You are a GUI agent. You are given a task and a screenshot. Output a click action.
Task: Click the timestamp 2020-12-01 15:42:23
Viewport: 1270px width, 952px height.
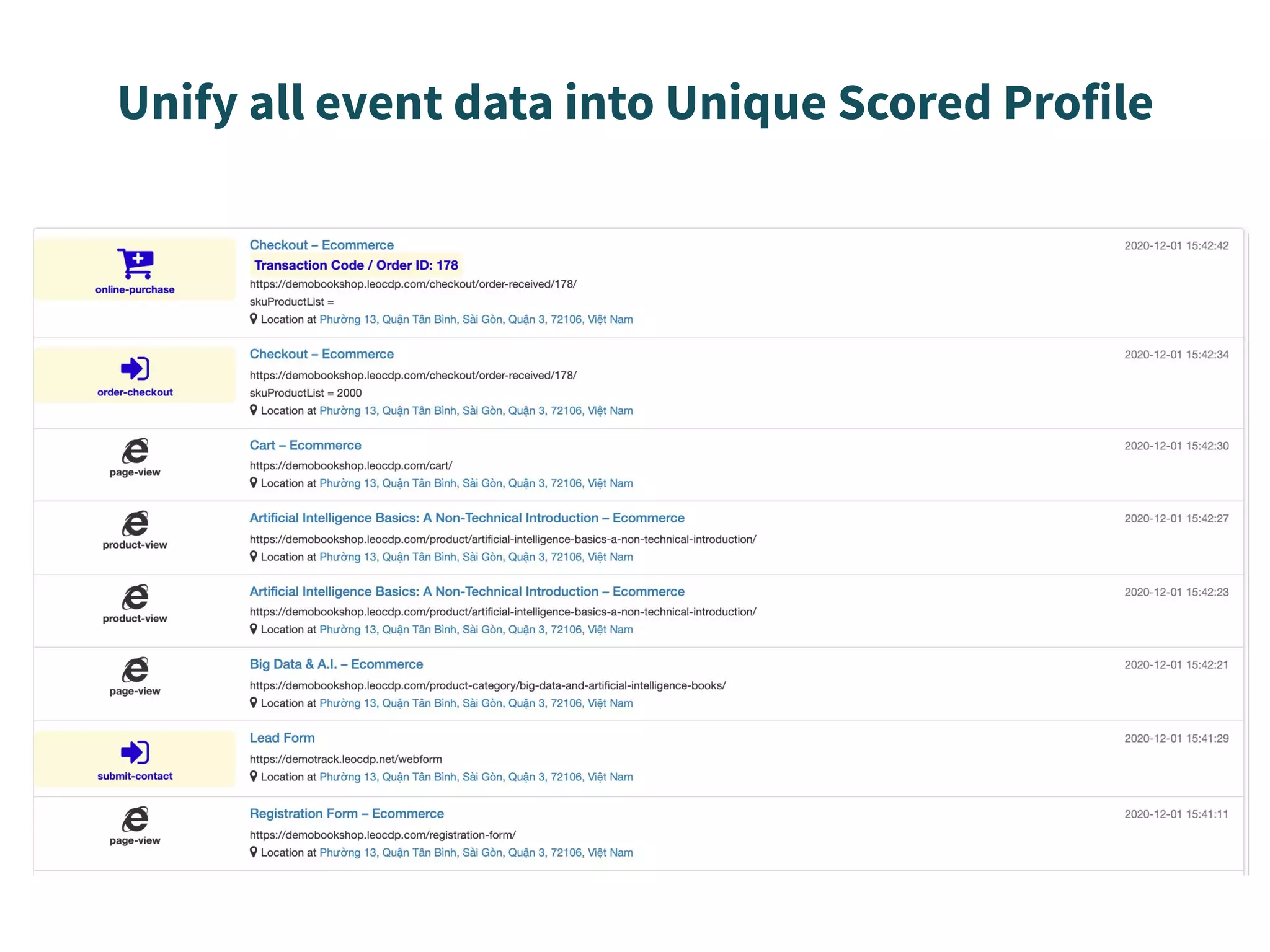click(x=1176, y=592)
